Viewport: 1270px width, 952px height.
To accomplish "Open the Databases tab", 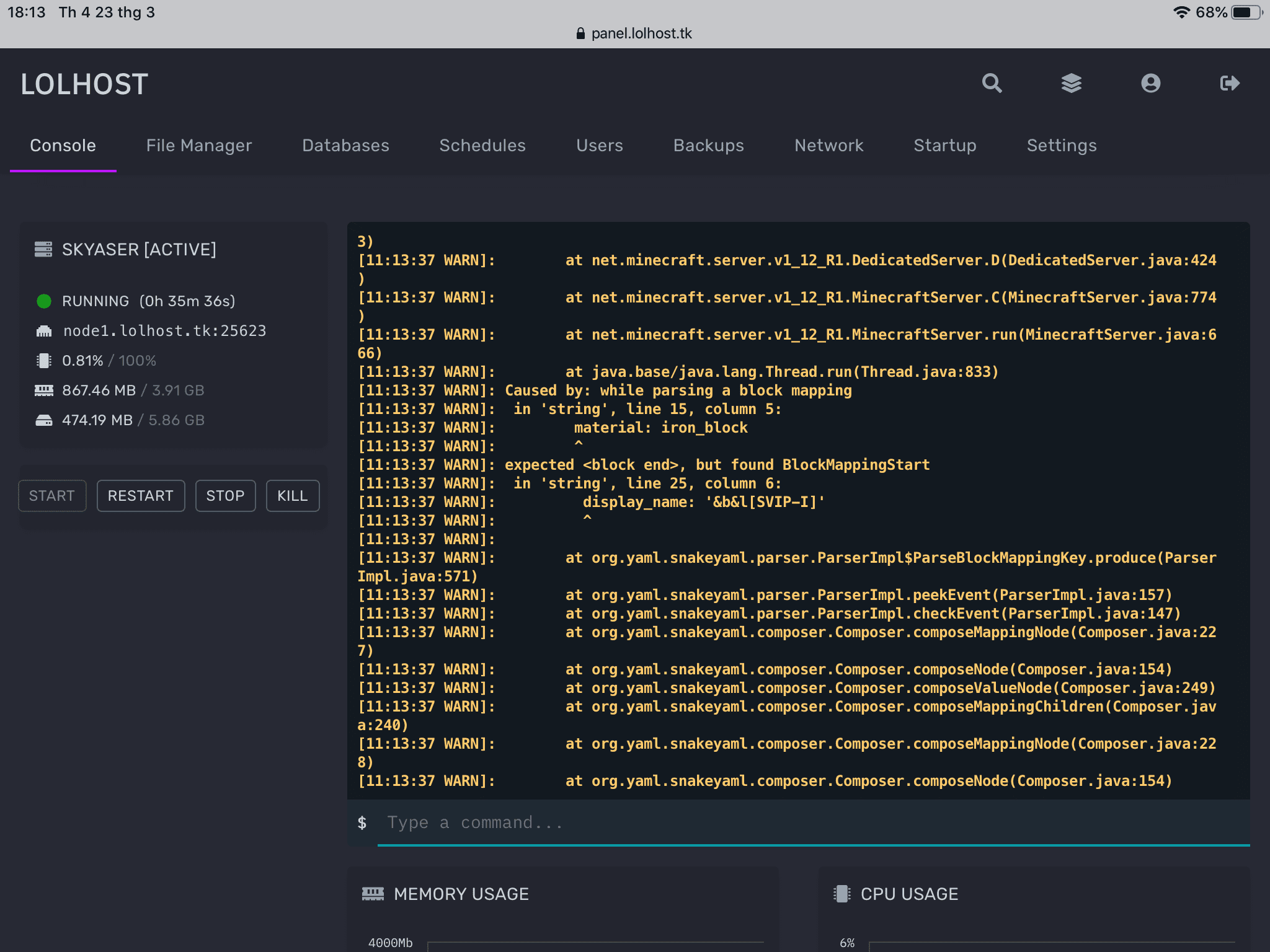I will coord(345,146).
